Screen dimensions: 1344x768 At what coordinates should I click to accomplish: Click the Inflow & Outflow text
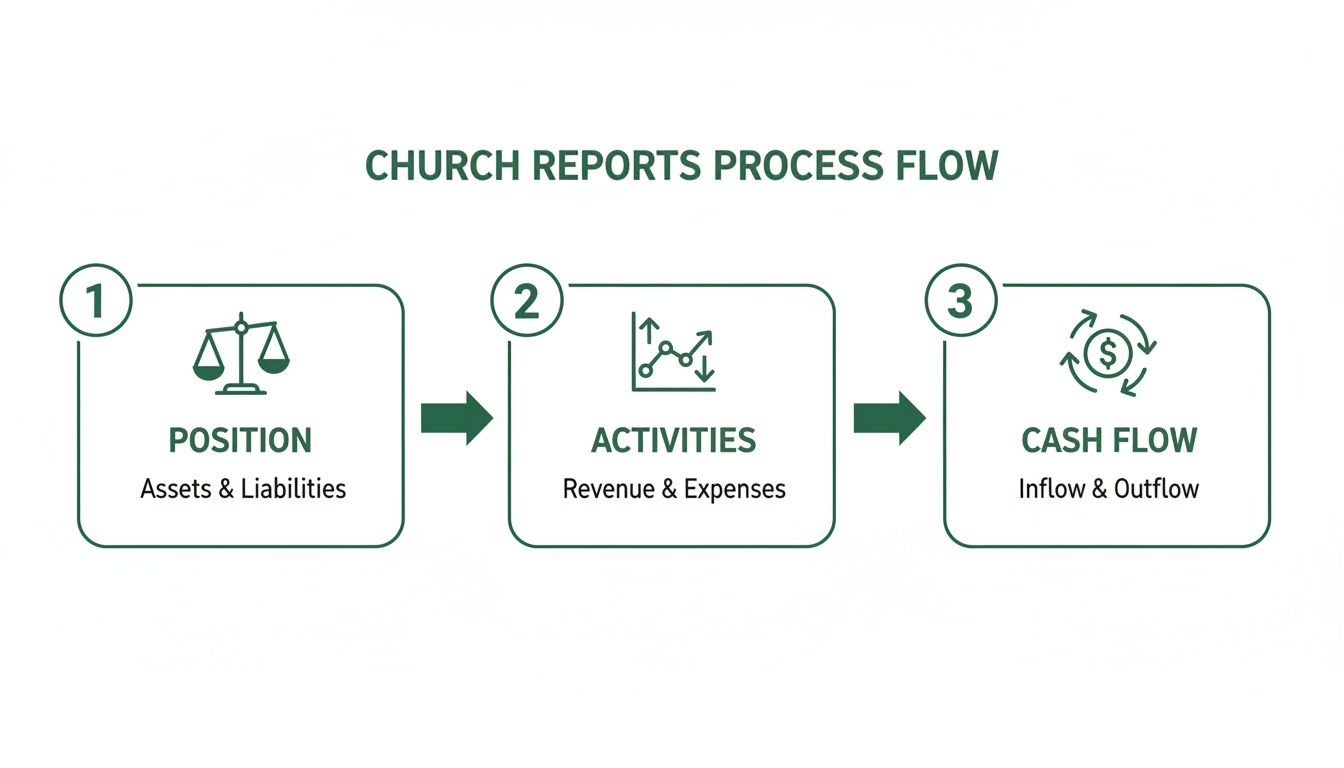tap(1110, 489)
